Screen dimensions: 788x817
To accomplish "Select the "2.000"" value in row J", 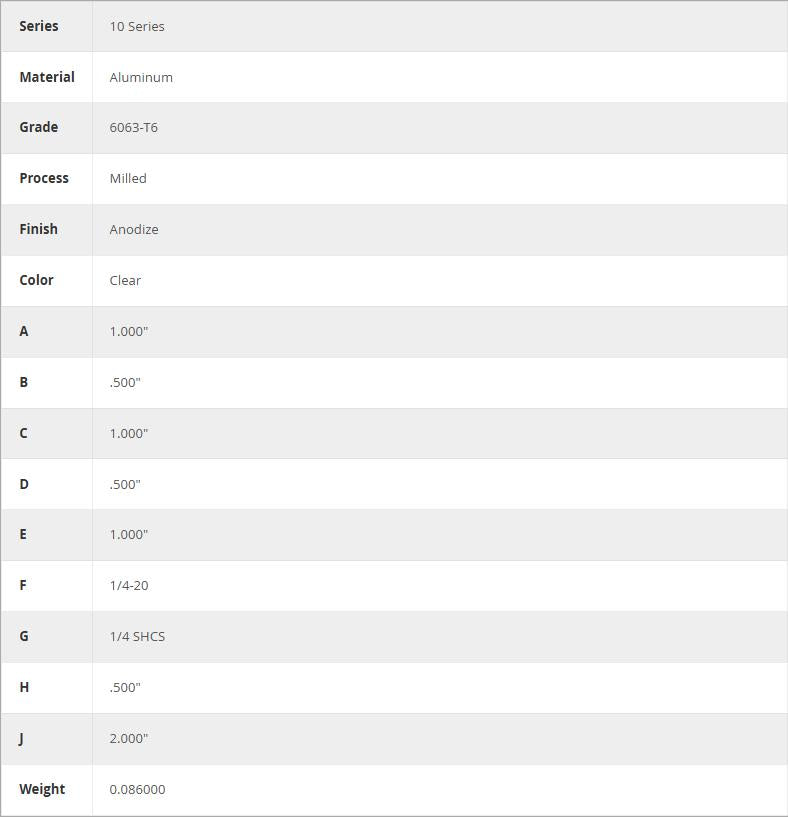I will click(x=129, y=739).
